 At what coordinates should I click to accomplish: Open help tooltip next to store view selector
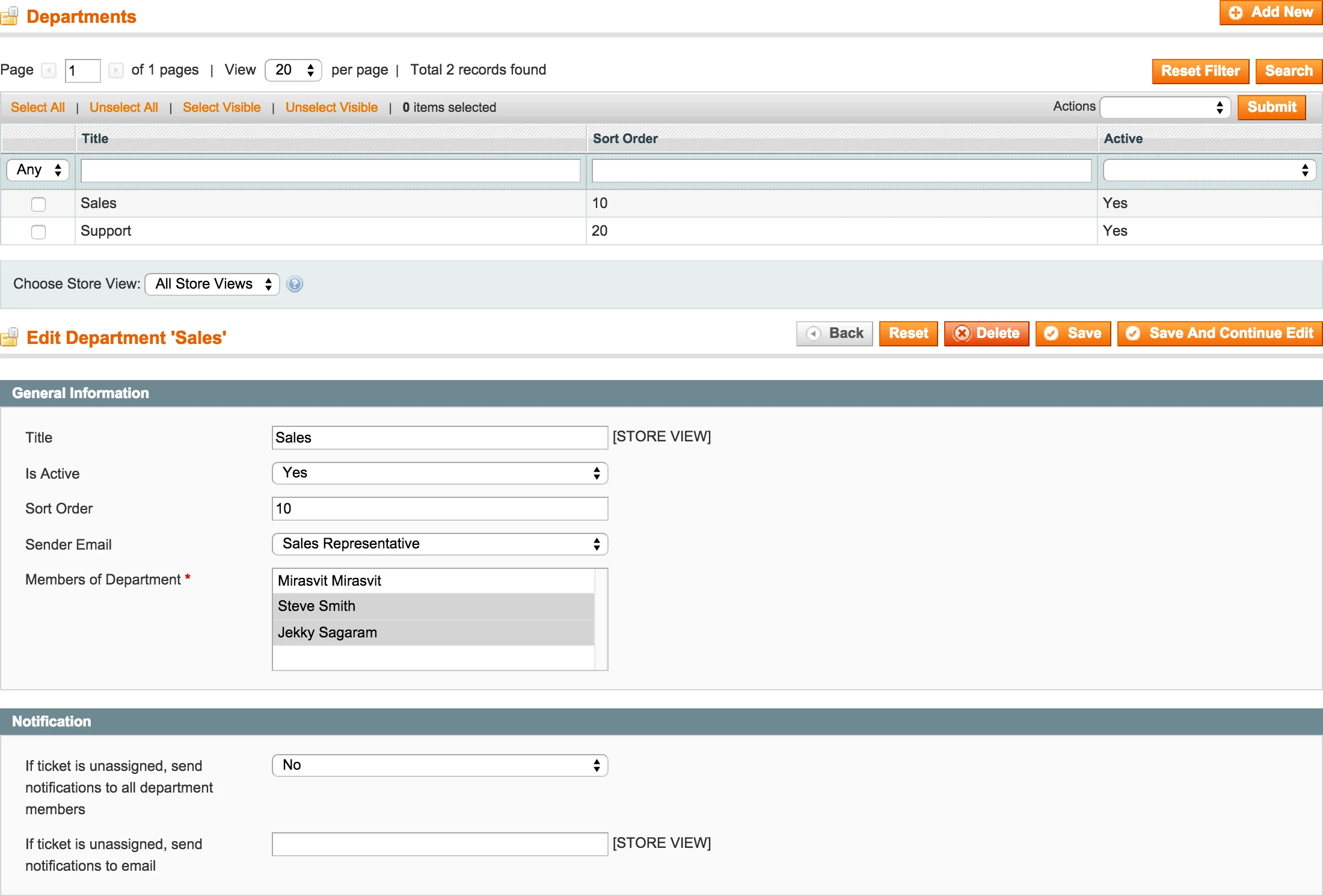(295, 284)
